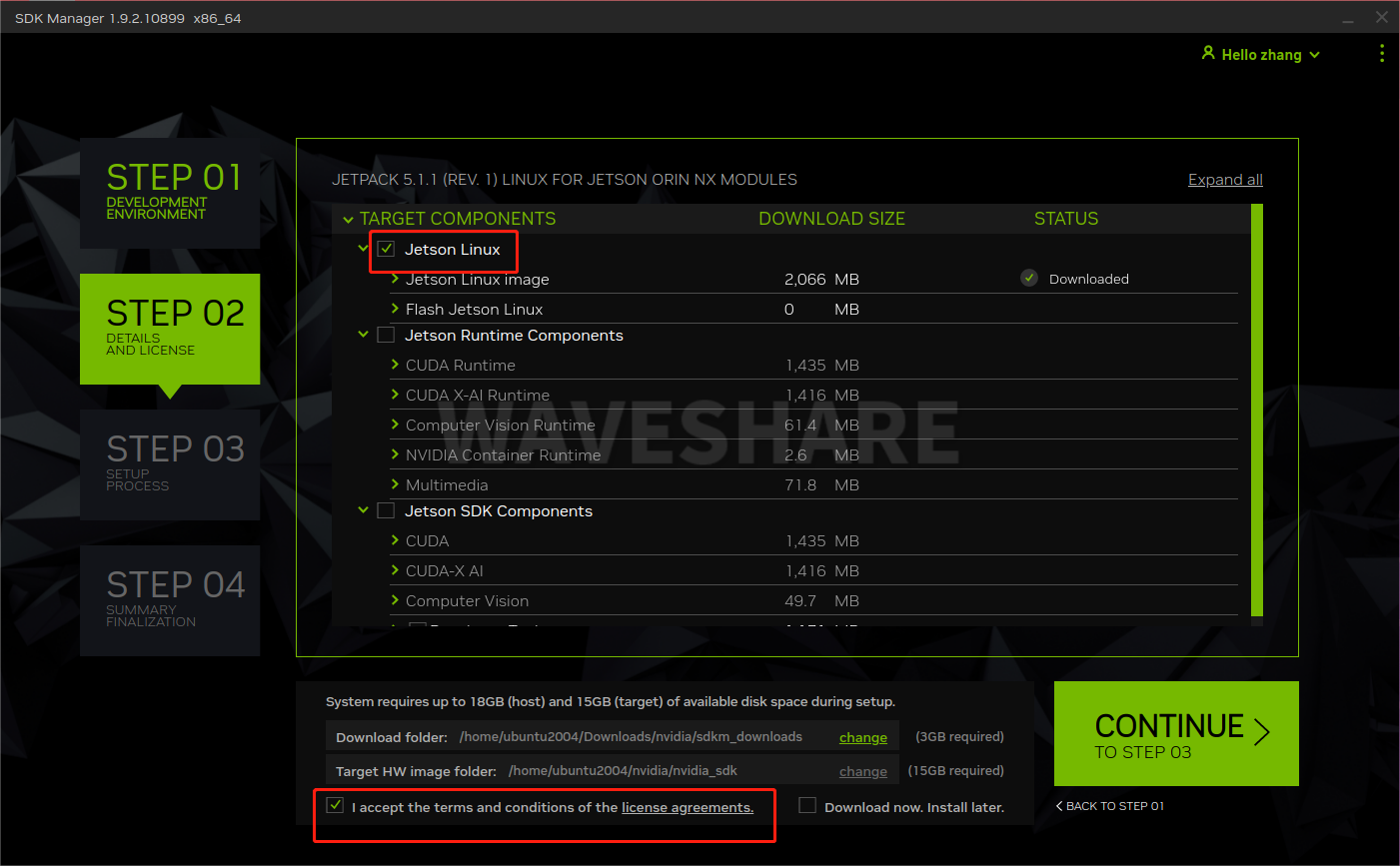The height and width of the screenshot is (866, 1400).
Task: Select Step 02 Details and License
Action: pyautogui.click(x=170, y=329)
